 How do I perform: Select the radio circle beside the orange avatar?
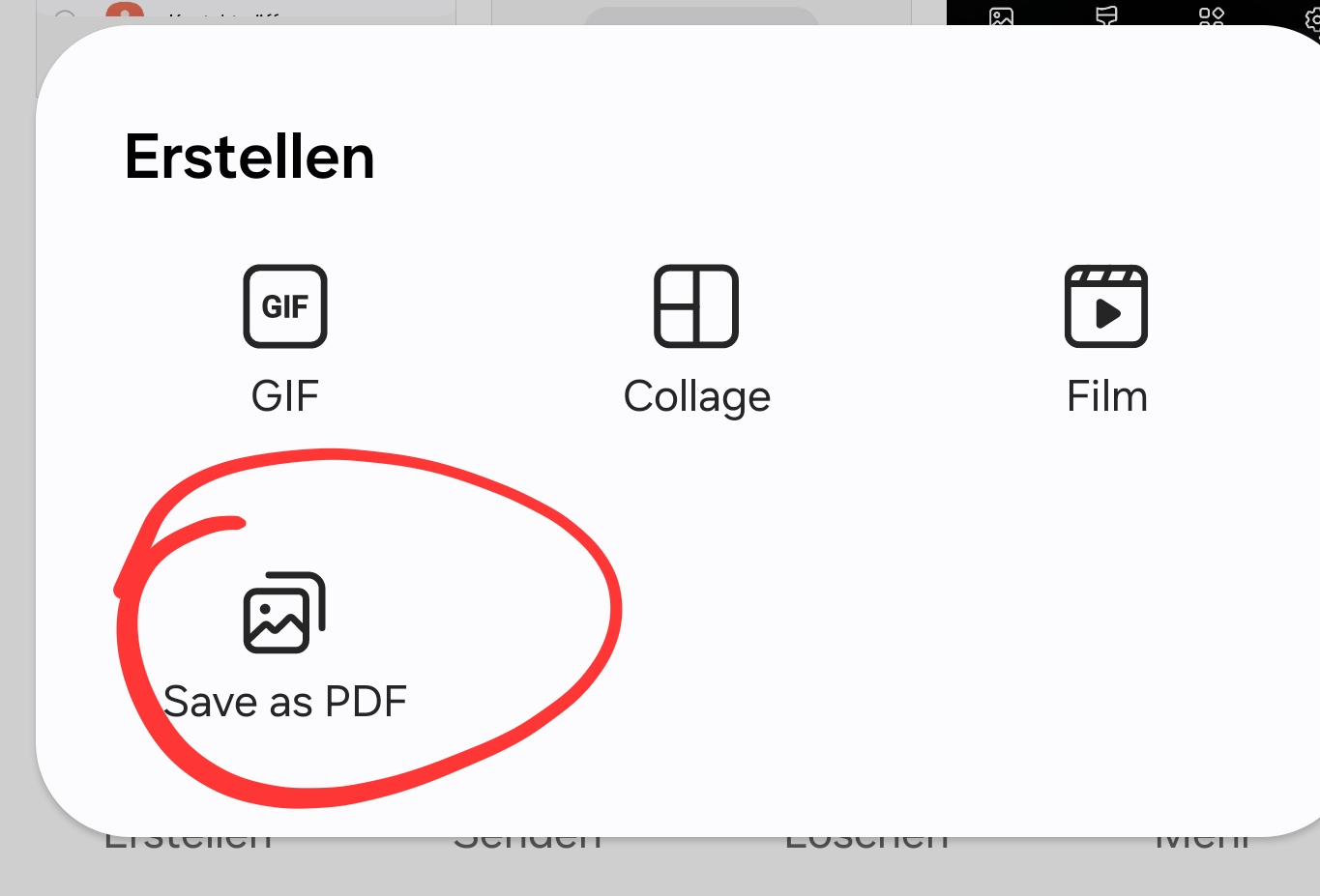(65, 16)
